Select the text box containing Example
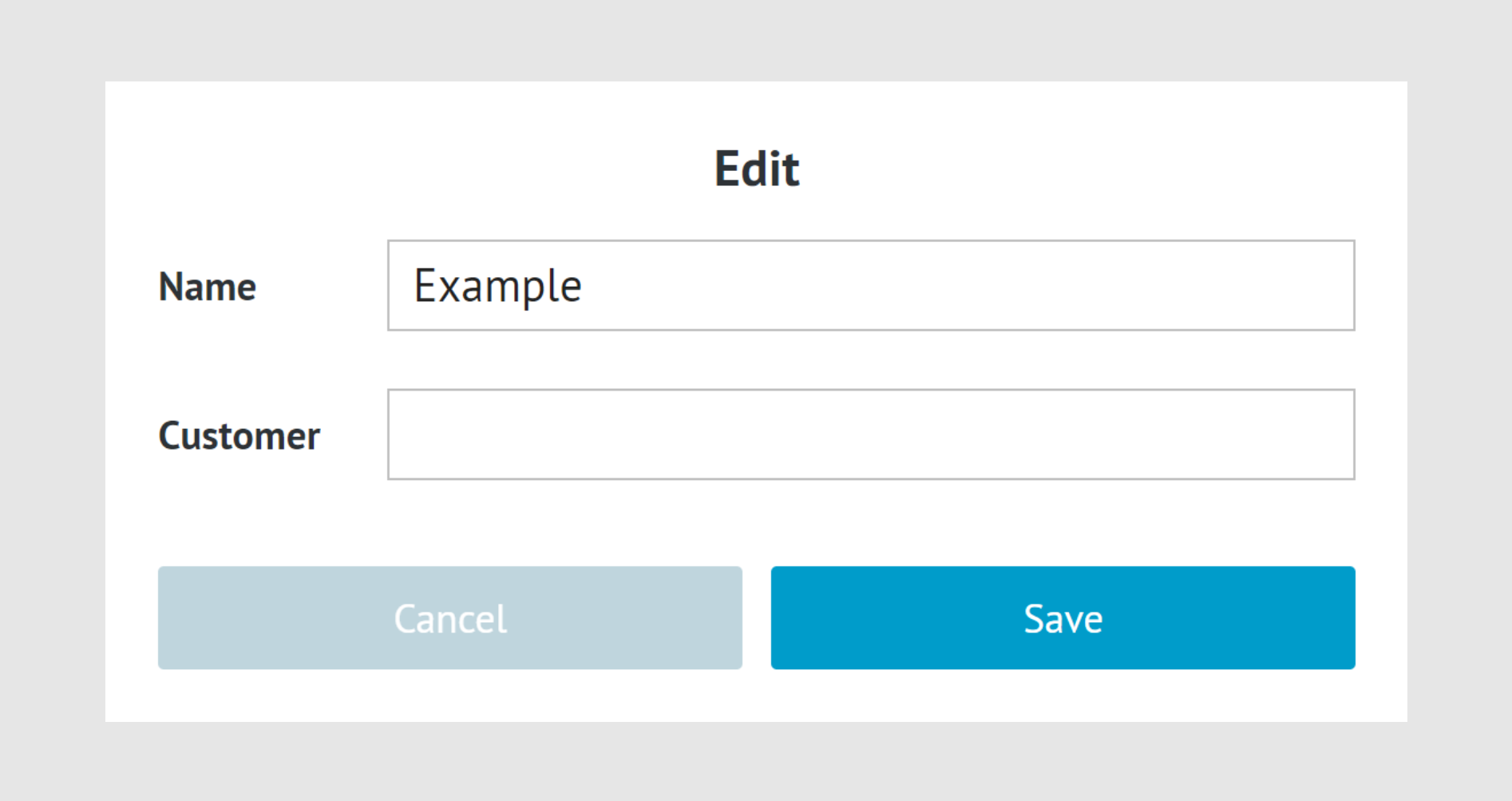Viewport: 1512px width, 801px height. click(x=870, y=285)
